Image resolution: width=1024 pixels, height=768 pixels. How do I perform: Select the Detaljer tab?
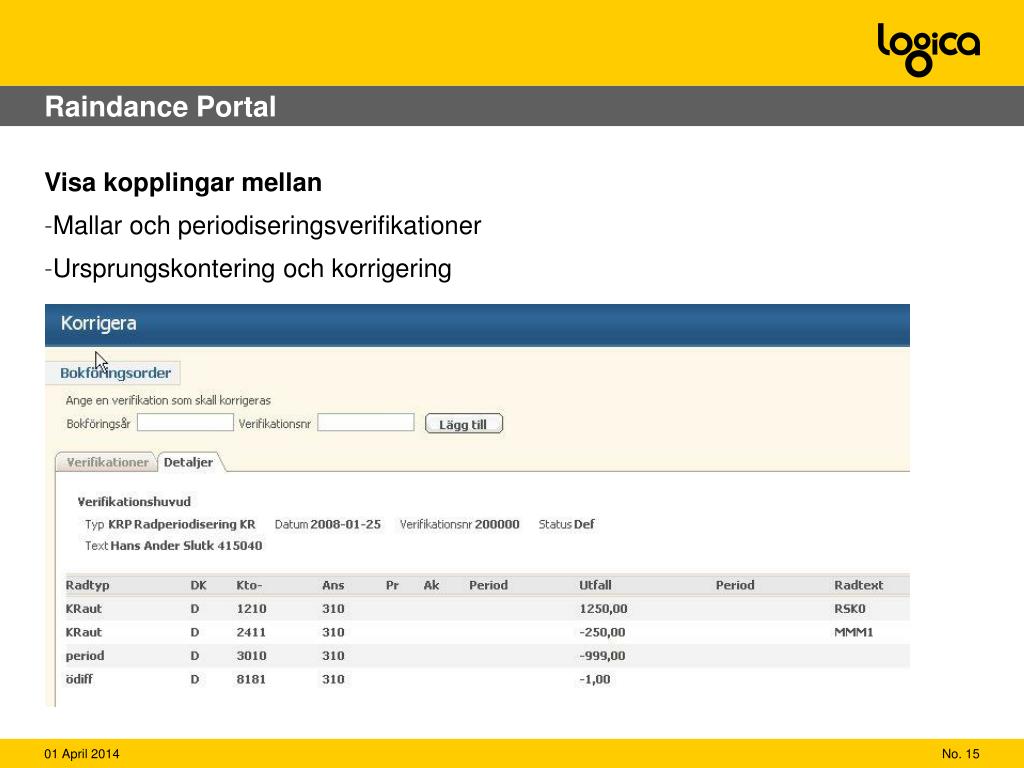[x=189, y=462]
